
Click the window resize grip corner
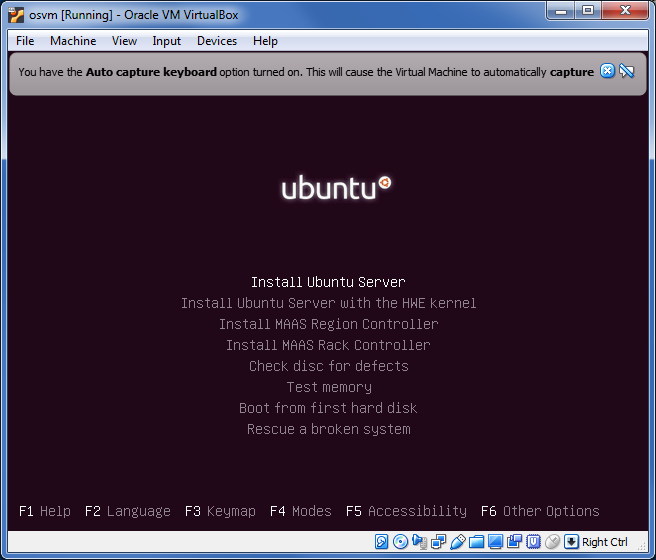pos(641,546)
